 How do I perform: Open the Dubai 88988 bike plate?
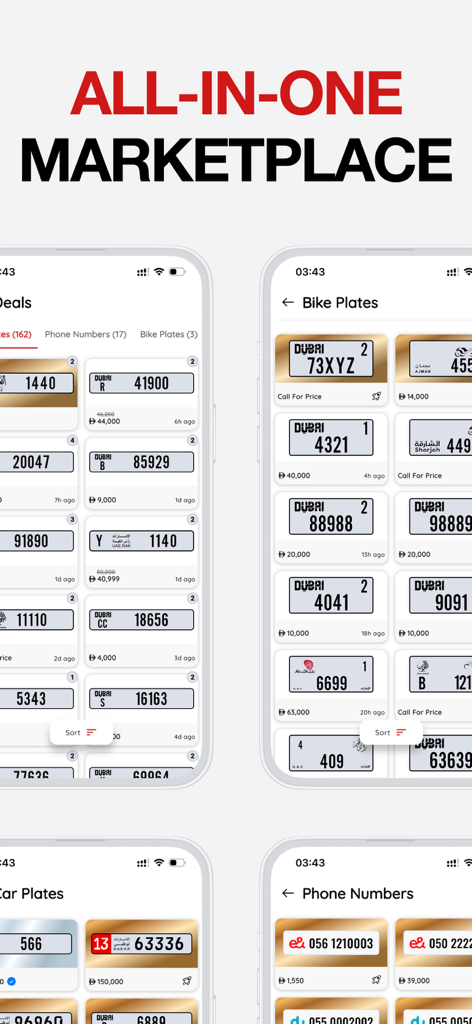pyautogui.click(x=331, y=528)
